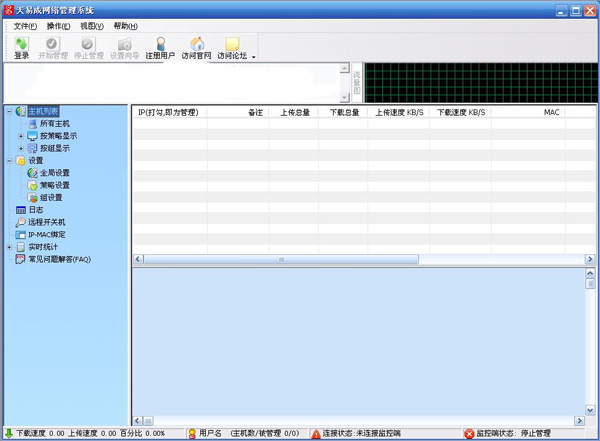The height and width of the screenshot is (441, 600).
Task: Click the FAQ book icon
Action: (20, 259)
